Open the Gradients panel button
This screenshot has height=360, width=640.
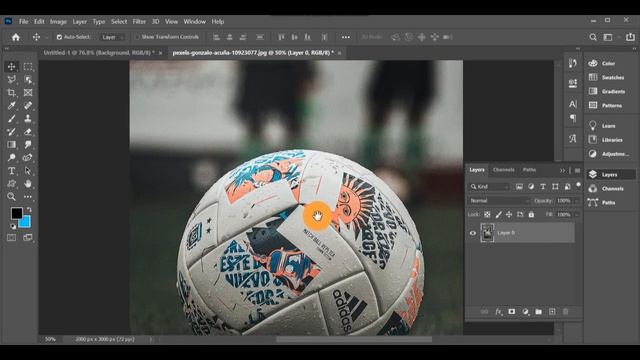click(607, 91)
